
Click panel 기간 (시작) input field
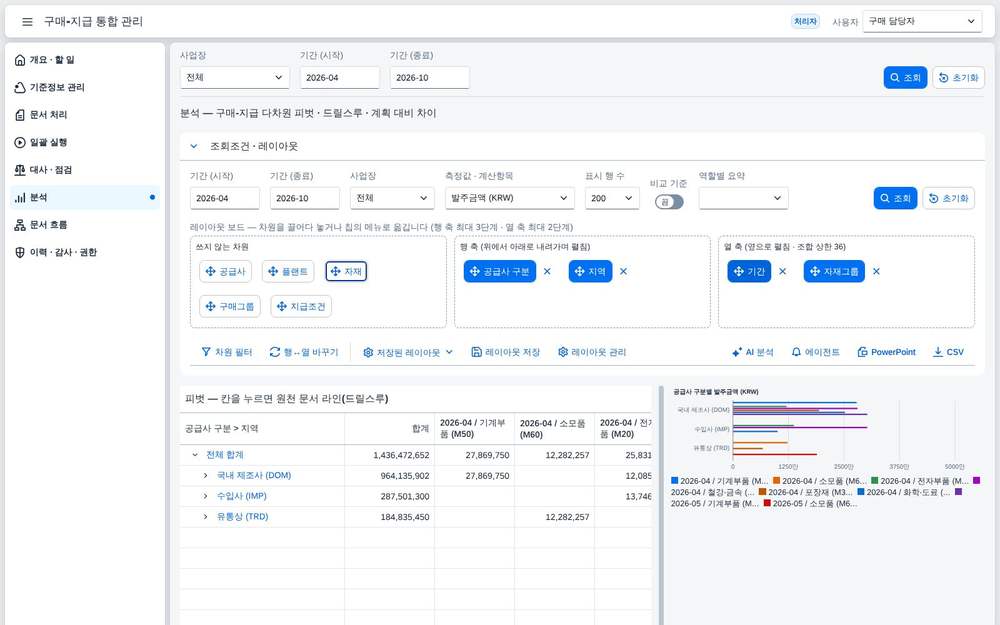(224, 198)
